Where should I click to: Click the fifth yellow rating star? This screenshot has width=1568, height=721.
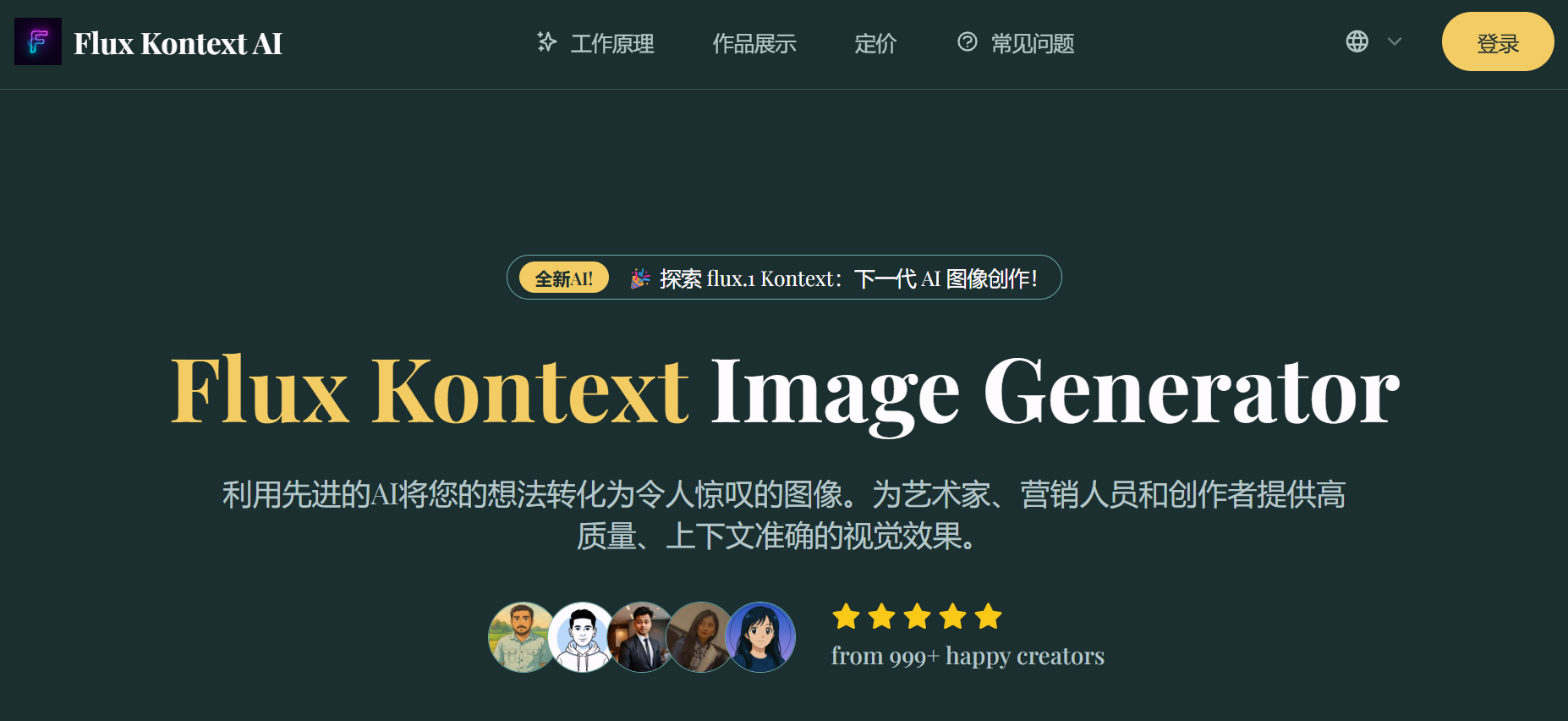click(x=988, y=616)
